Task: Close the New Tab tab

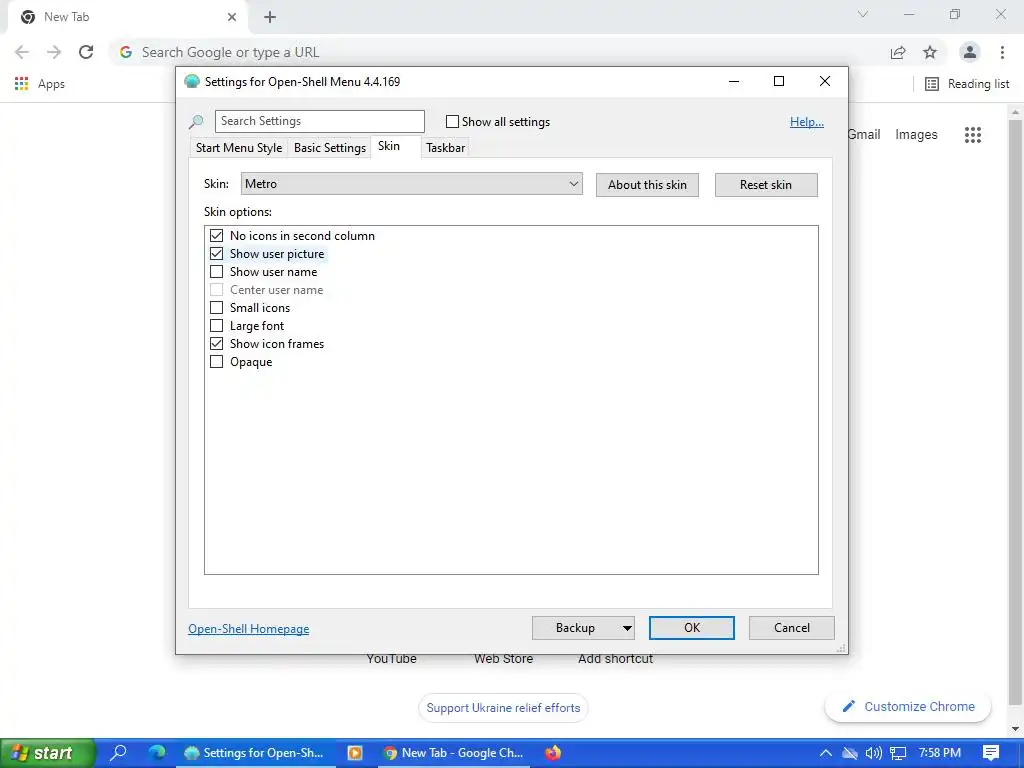Action: point(232,17)
